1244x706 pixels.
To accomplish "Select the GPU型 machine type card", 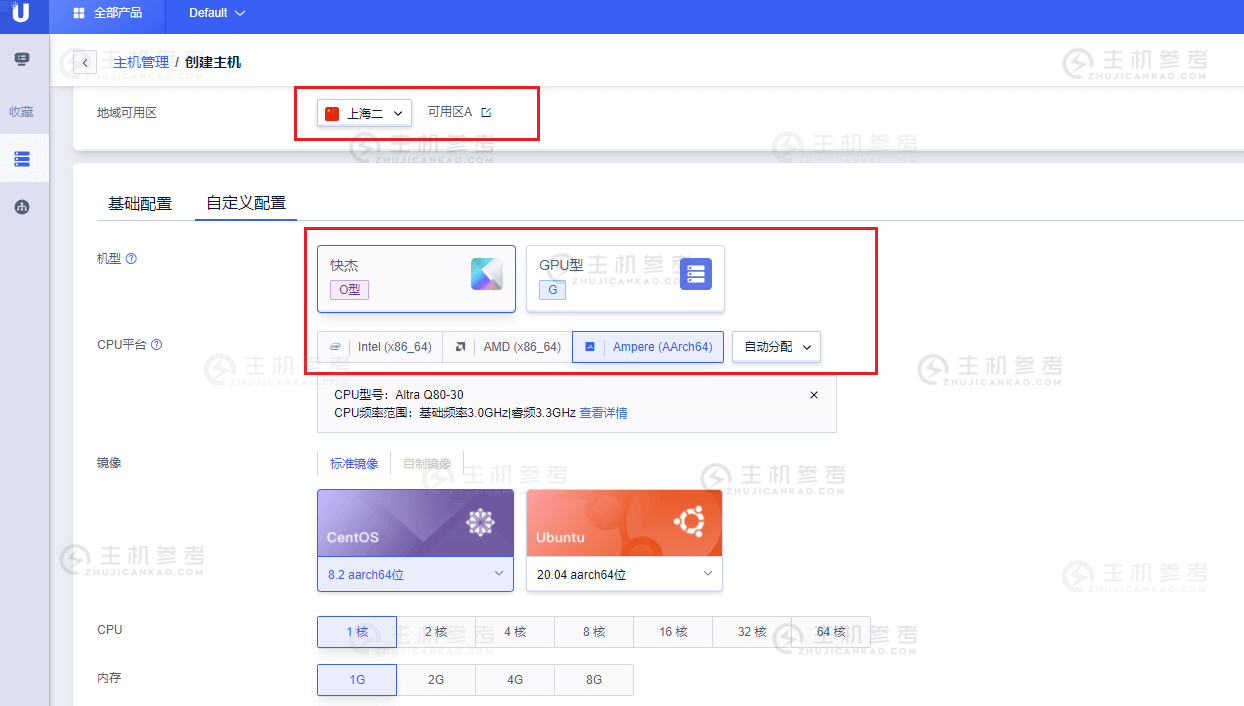I will click(625, 279).
